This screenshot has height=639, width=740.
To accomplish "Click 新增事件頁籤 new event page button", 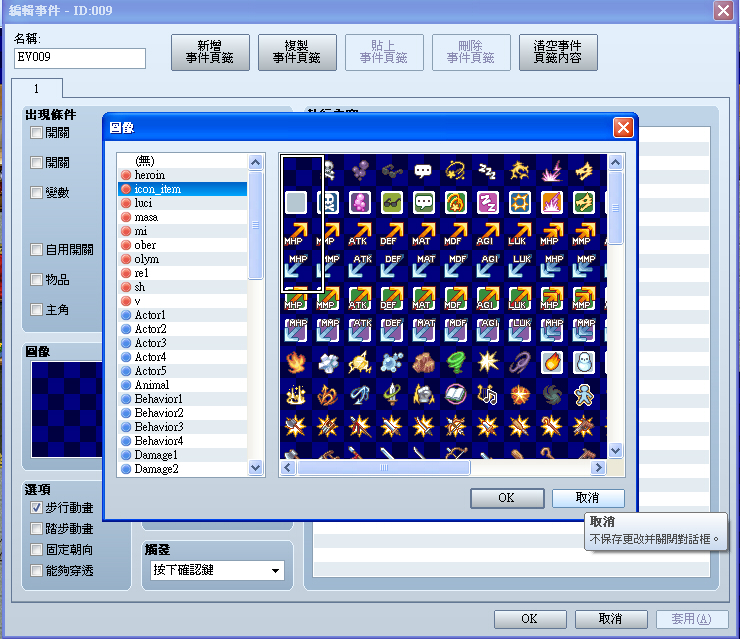I will coord(210,52).
